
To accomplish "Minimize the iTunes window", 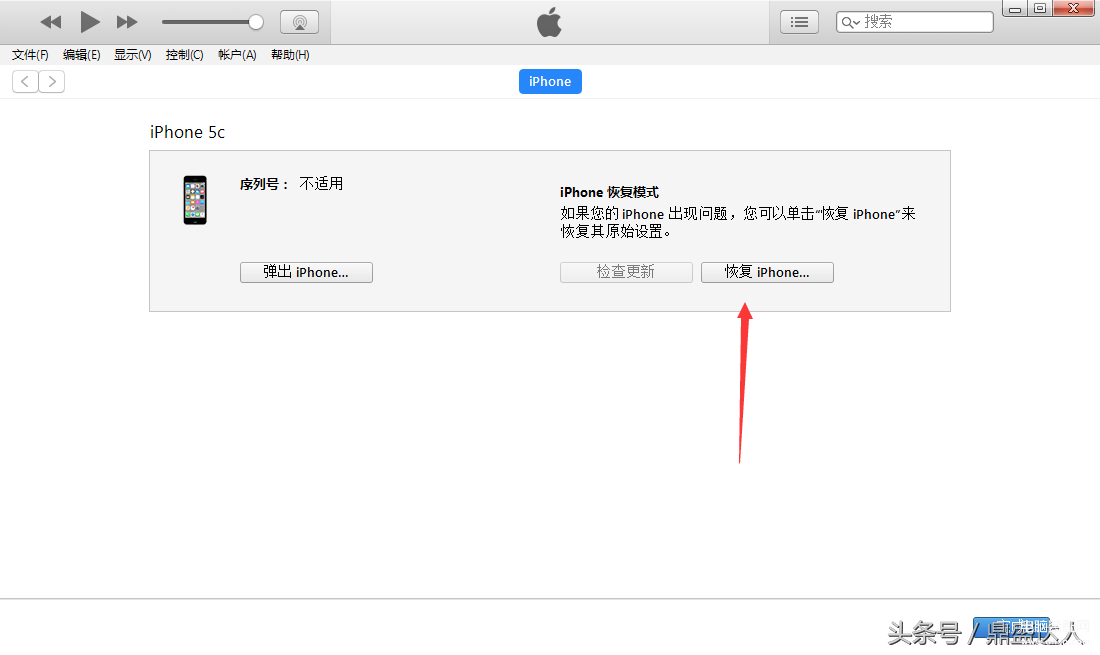I will [1014, 8].
